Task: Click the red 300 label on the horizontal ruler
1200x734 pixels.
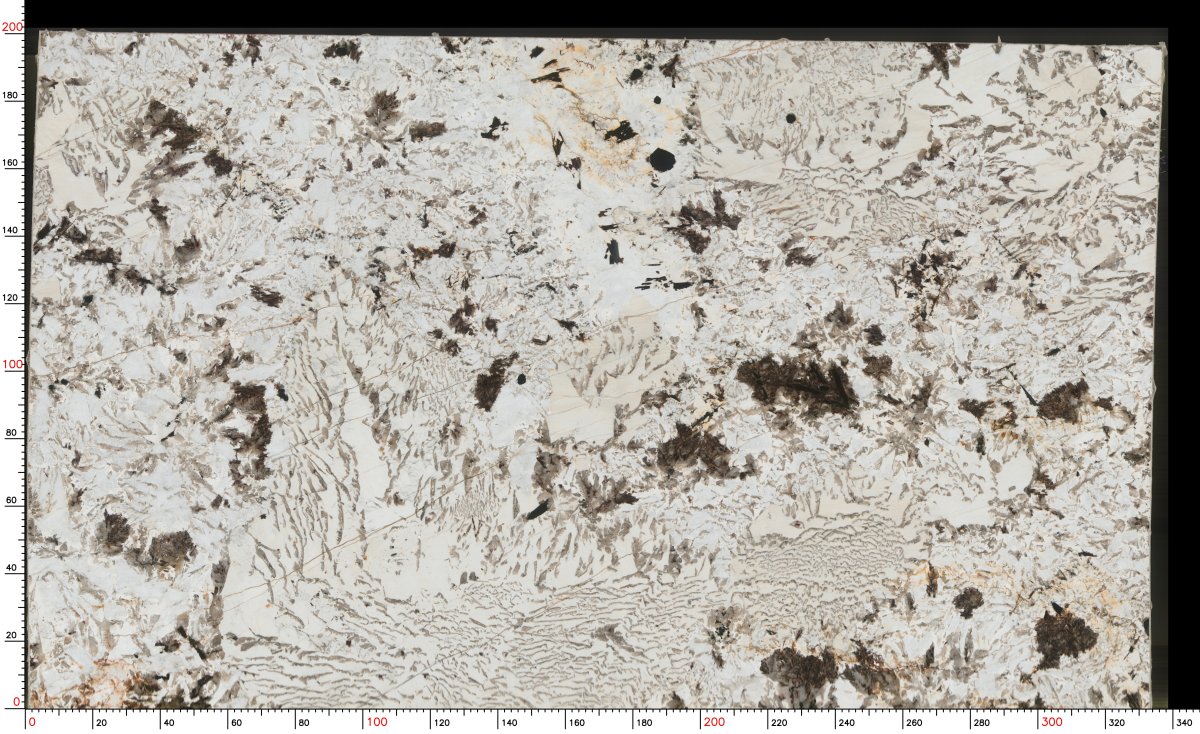Action: coord(1052,722)
